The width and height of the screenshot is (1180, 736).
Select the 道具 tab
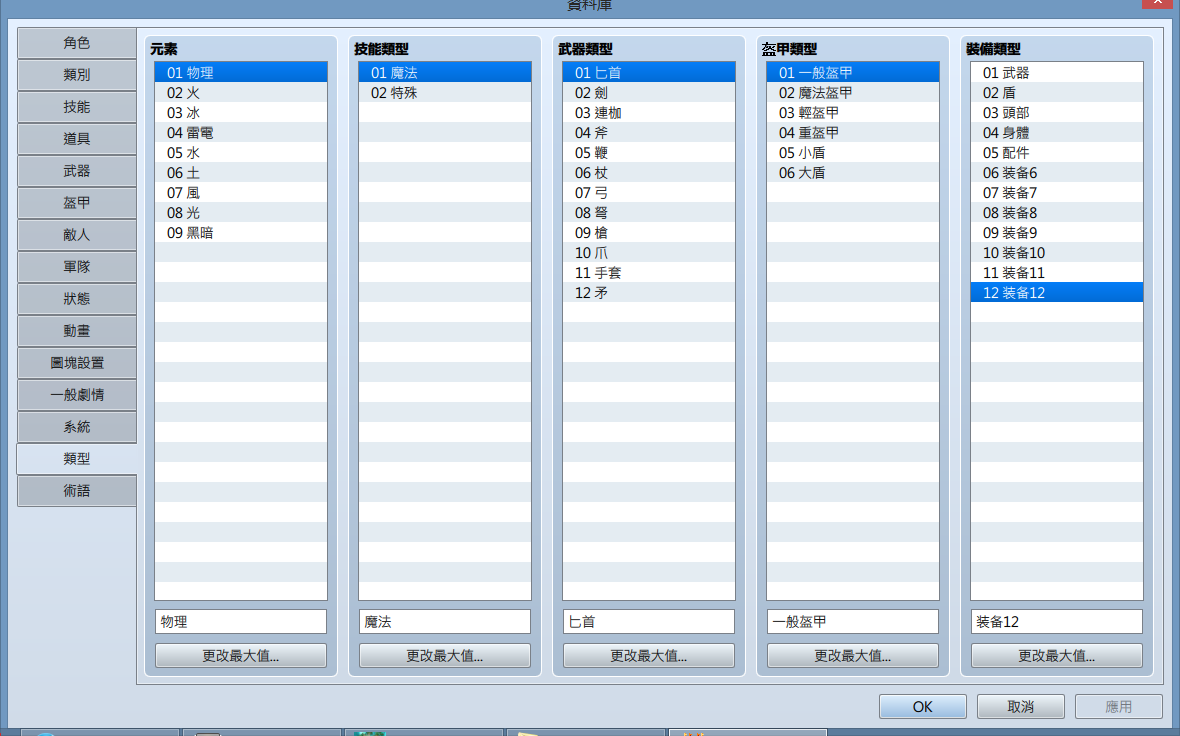point(77,138)
